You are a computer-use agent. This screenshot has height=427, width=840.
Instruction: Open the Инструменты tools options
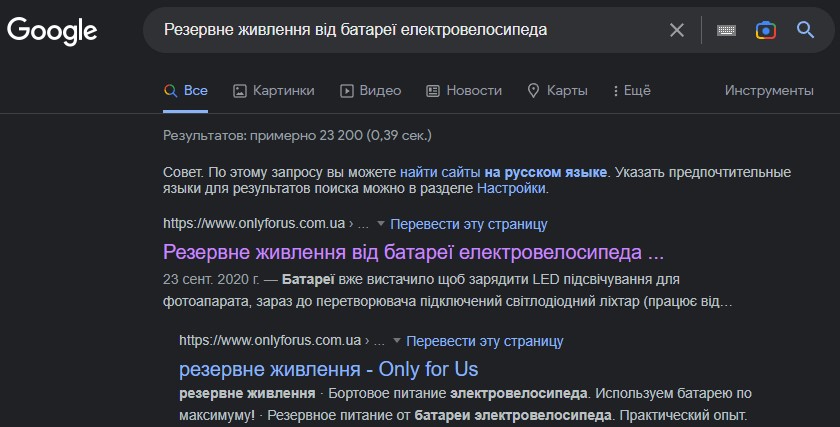[769, 90]
